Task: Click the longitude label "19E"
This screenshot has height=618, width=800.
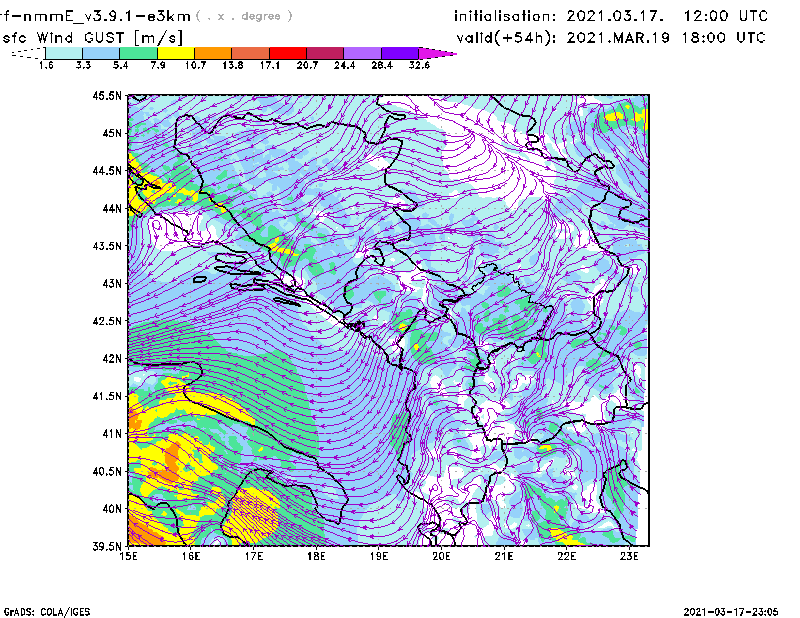Action: pos(379,556)
